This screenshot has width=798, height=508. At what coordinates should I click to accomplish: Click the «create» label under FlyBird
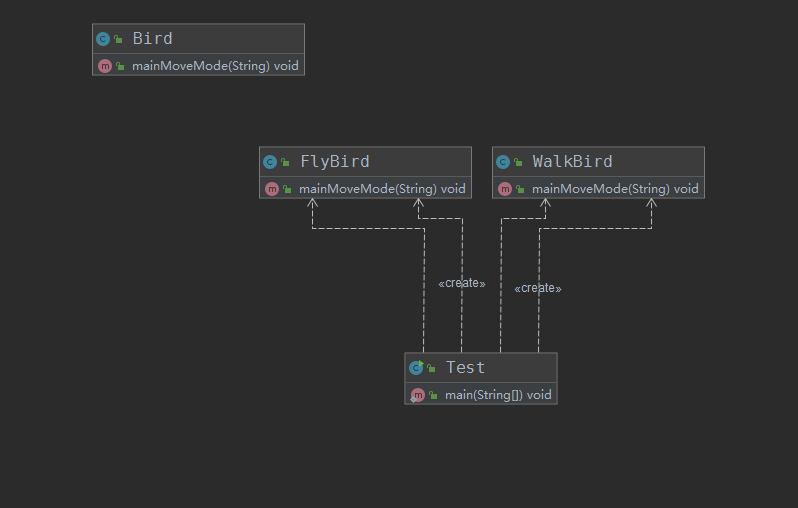click(462, 284)
